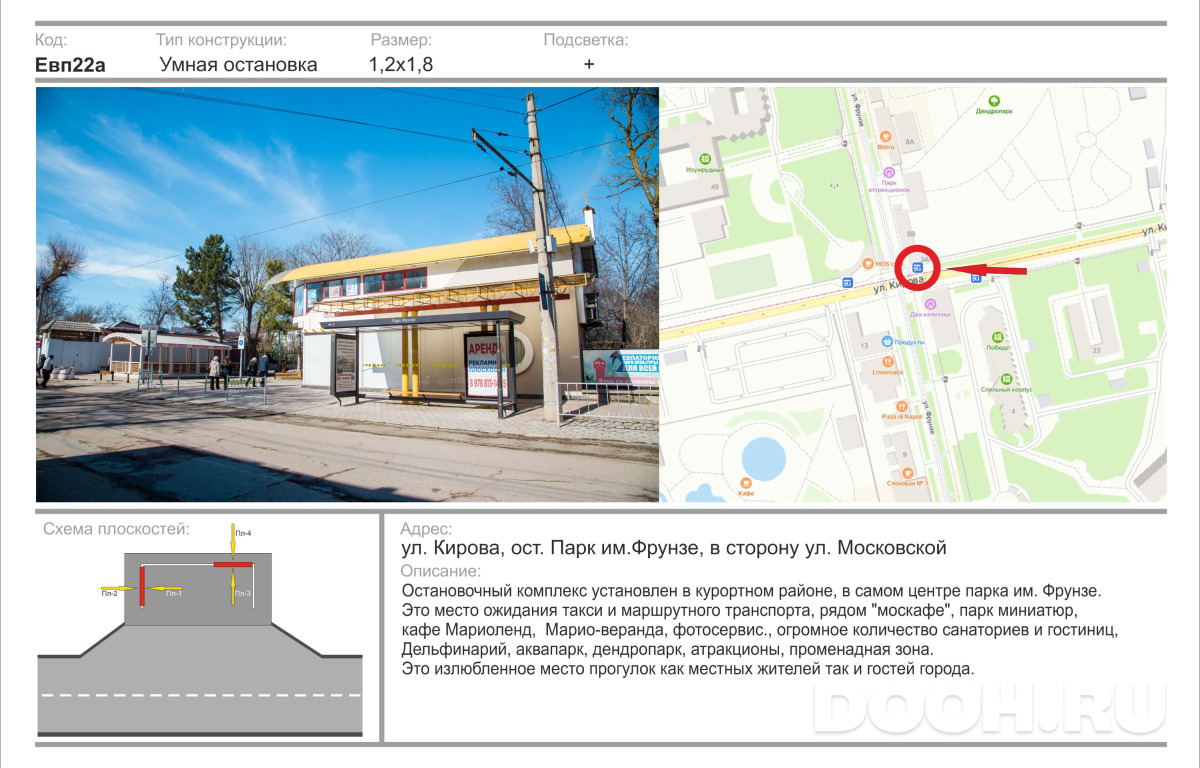Click the Пл-4 label in scheme
The image size is (1200, 768).
[243, 533]
